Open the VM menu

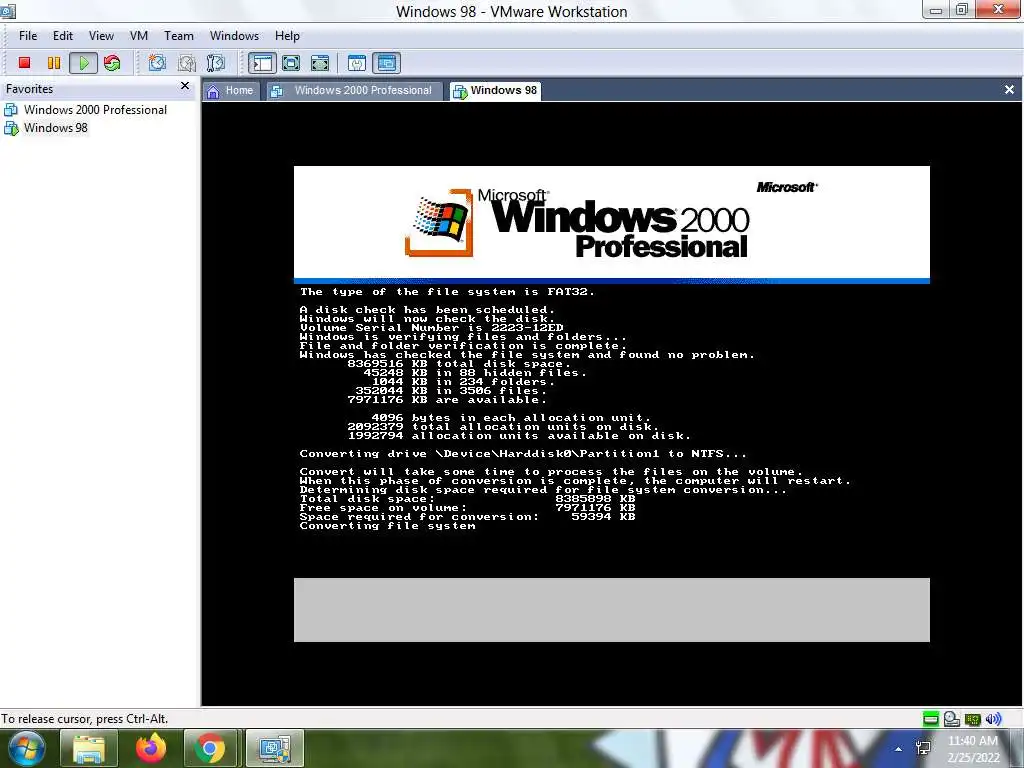point(138,36)
